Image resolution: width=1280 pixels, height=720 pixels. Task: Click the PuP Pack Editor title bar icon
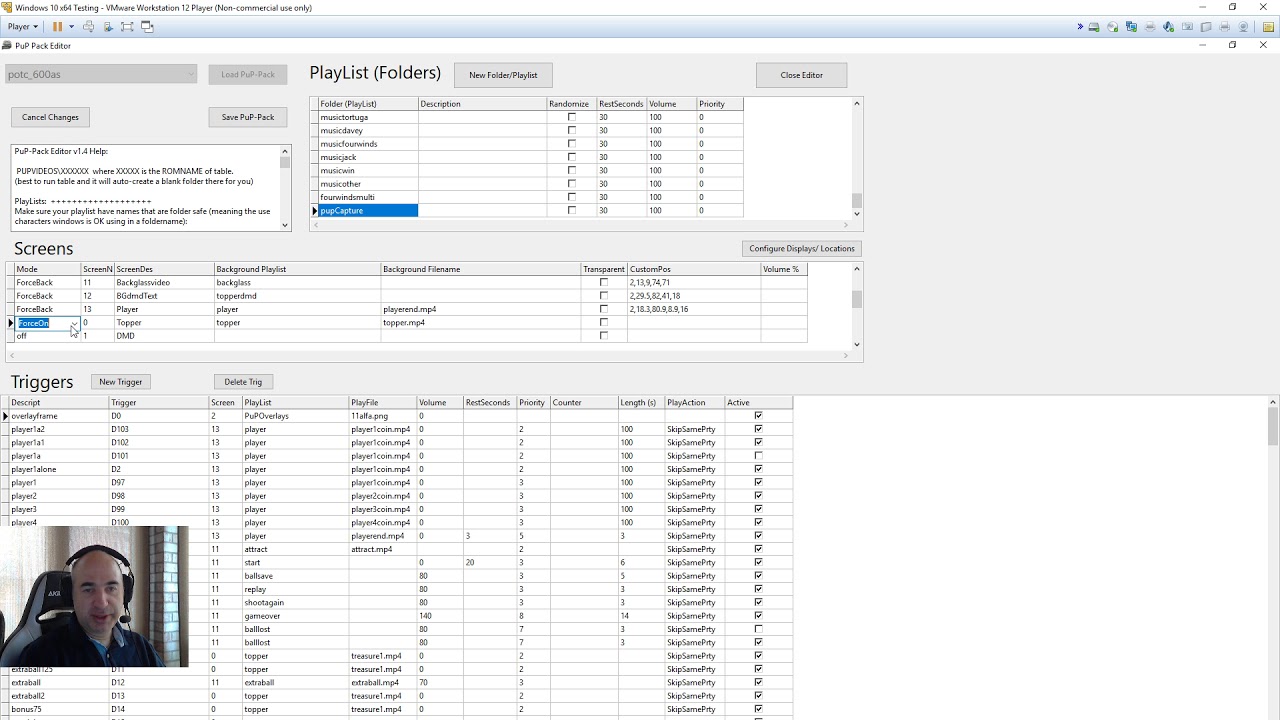tap(7, 45)
